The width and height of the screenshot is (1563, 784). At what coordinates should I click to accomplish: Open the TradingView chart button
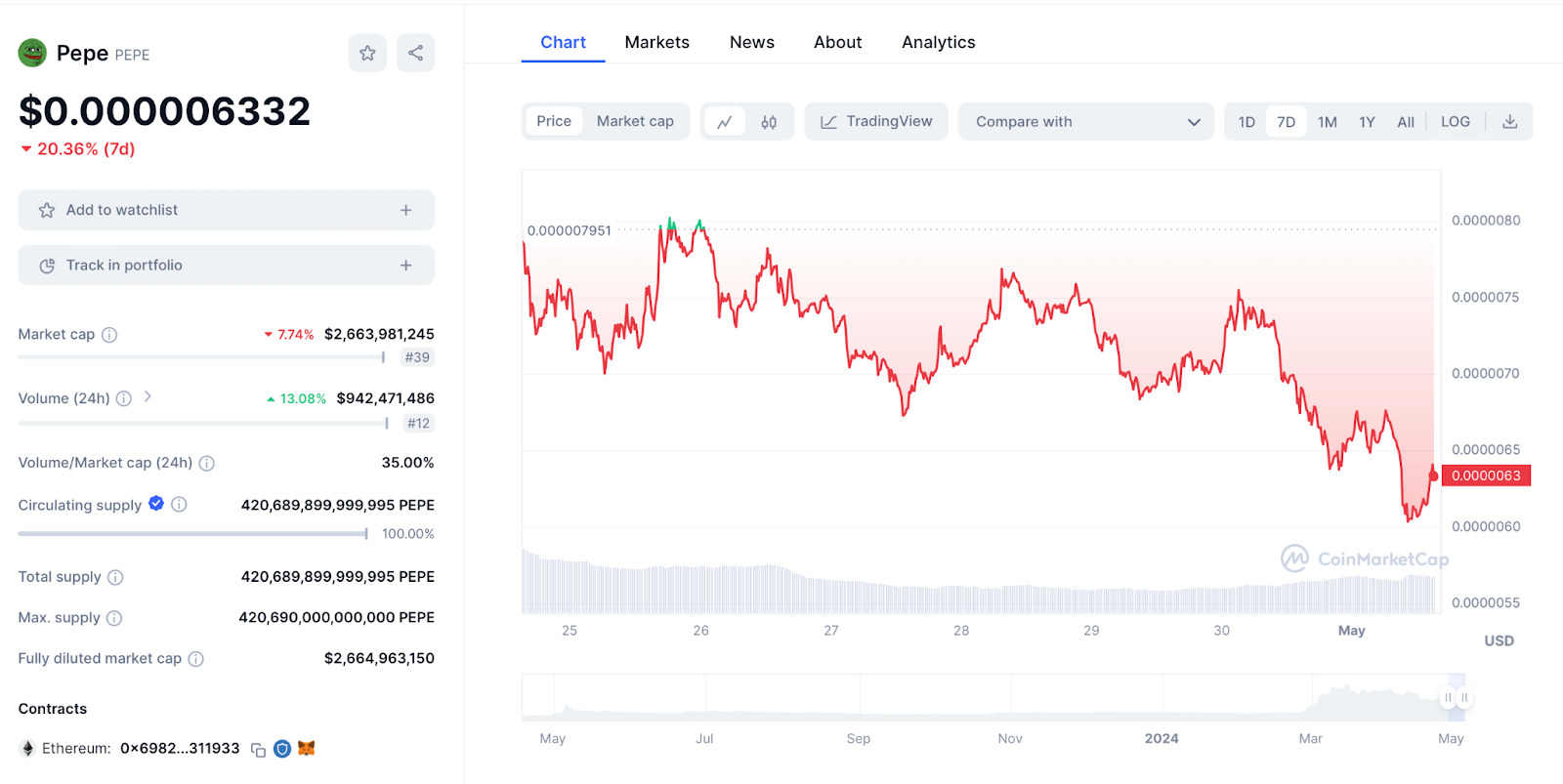coord(876,122)
